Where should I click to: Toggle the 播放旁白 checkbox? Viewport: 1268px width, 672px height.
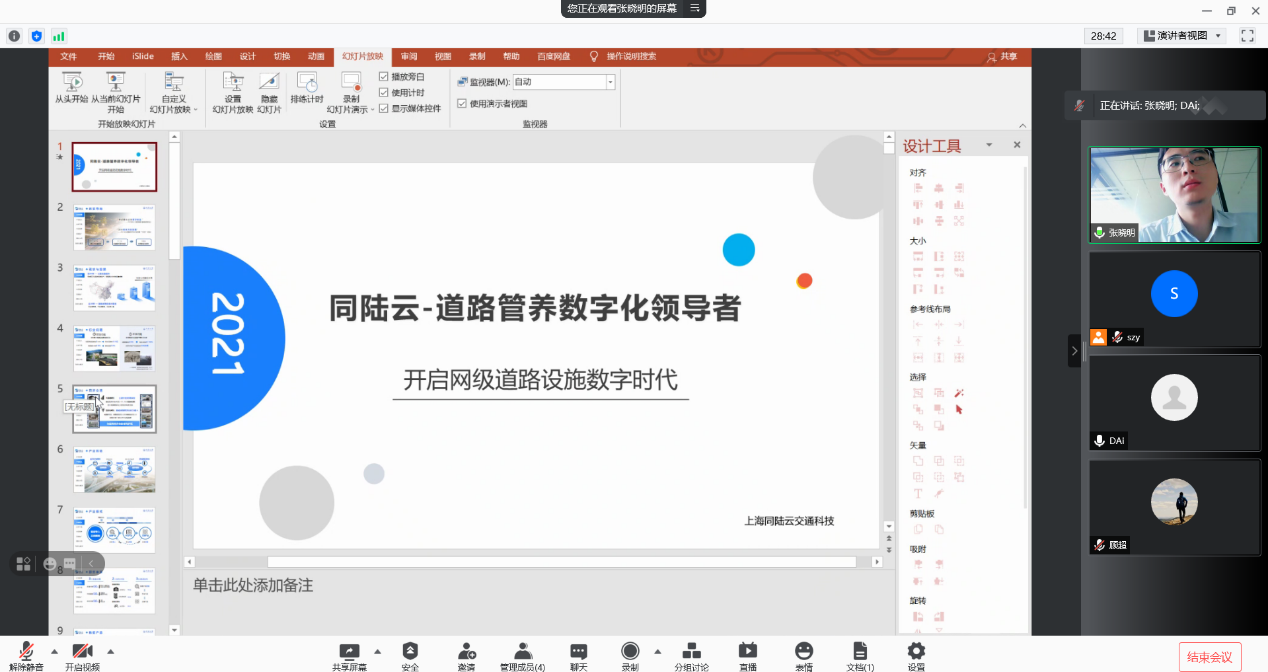(x=384, y=77)
